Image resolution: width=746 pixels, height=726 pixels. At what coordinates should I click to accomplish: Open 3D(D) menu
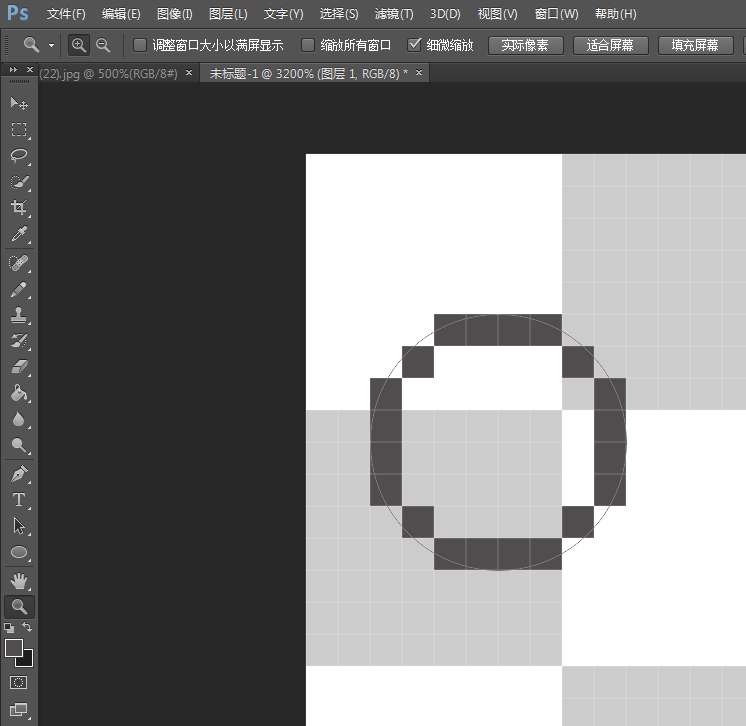pyautogui.click(x=445, y=14)
